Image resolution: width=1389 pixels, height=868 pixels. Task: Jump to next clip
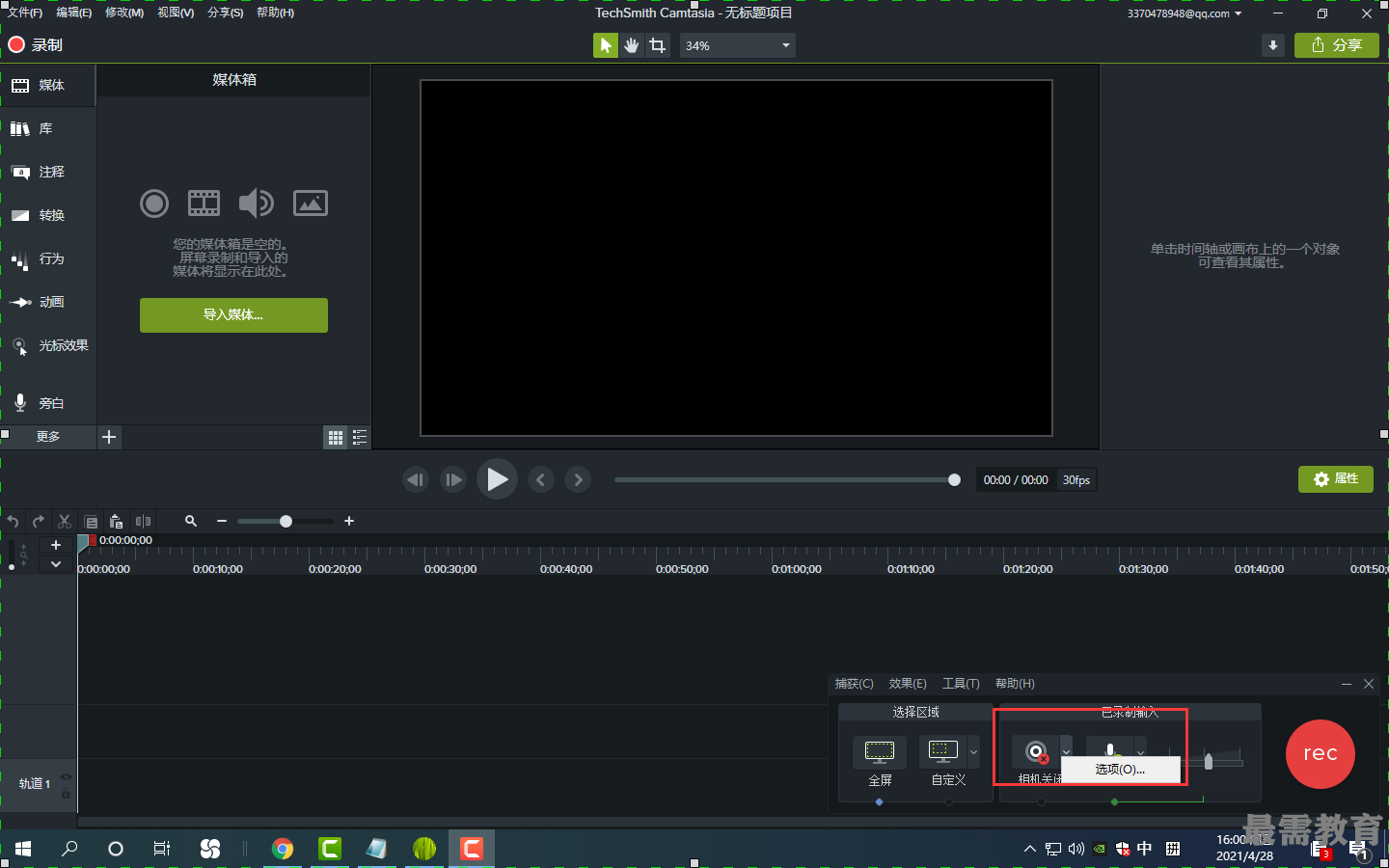click(578, 479)
